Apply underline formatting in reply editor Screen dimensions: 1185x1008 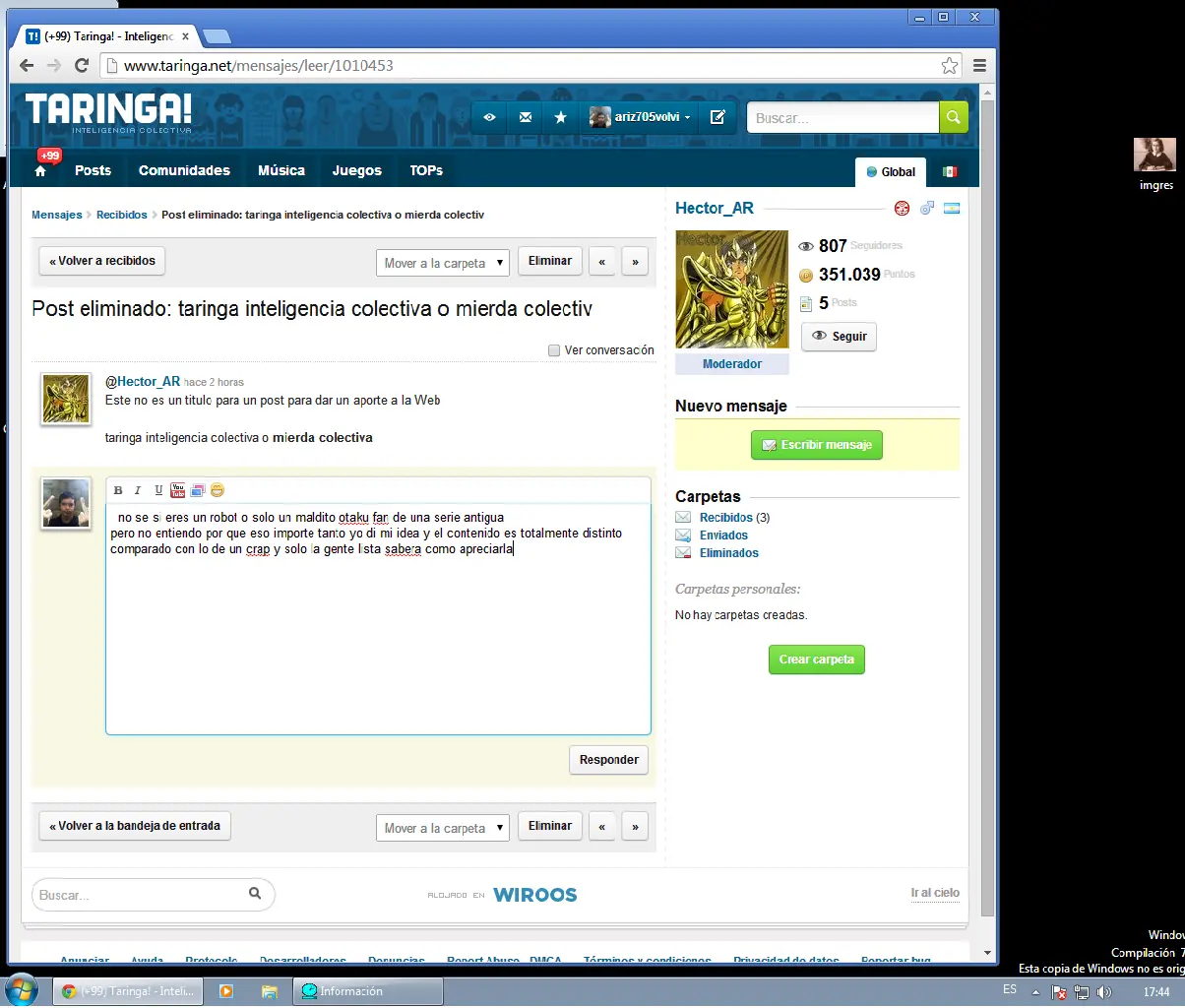(x=158, y=490)
